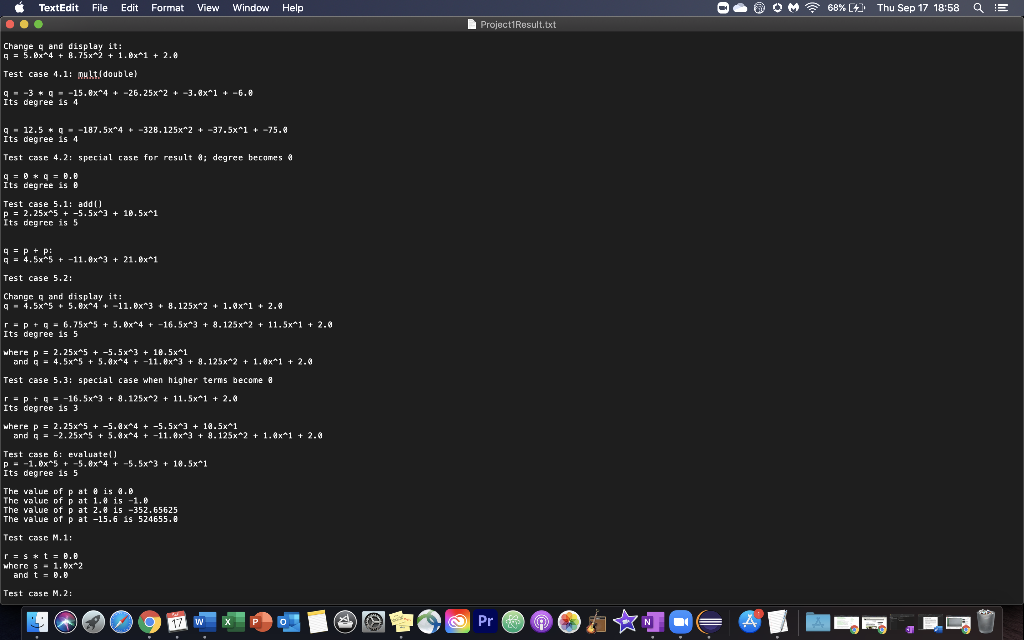The width and height of the screenshot is (1024, 640).
Task: Open the Boot Camp style disk icon in Dock
Action: coord(345,622)
